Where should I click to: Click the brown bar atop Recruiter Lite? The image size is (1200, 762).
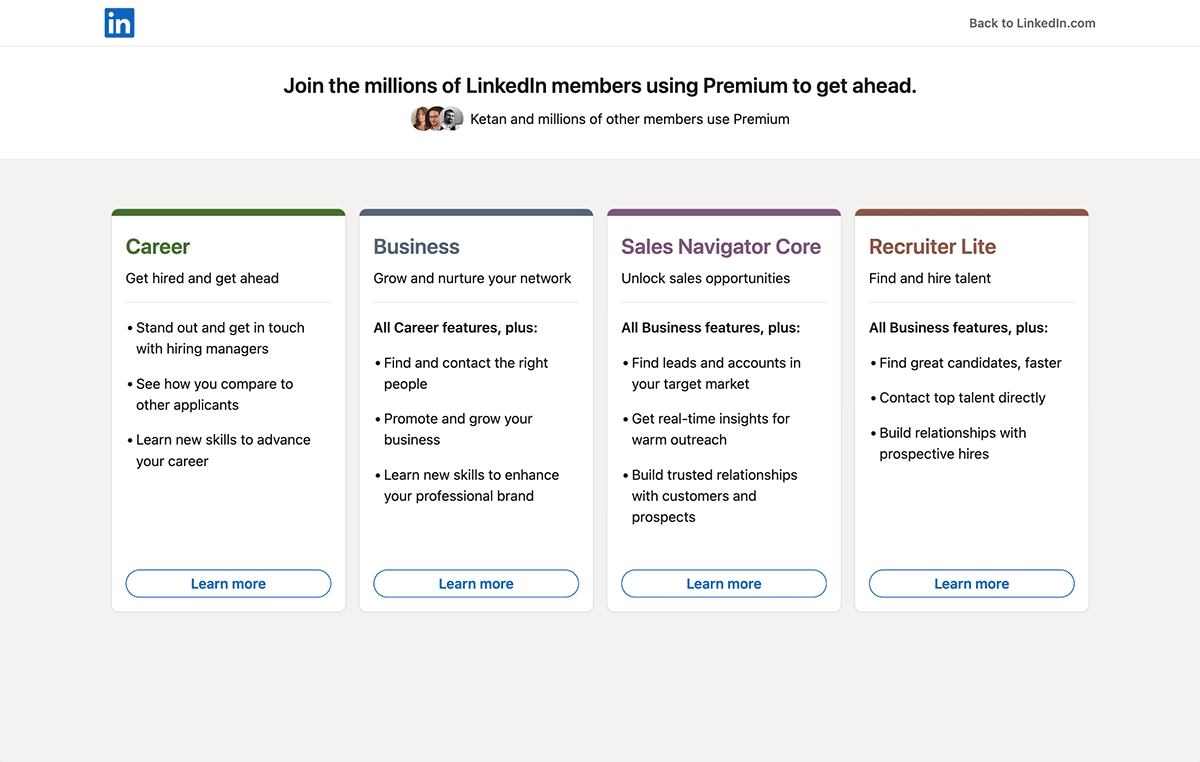(x=971, y=211)
